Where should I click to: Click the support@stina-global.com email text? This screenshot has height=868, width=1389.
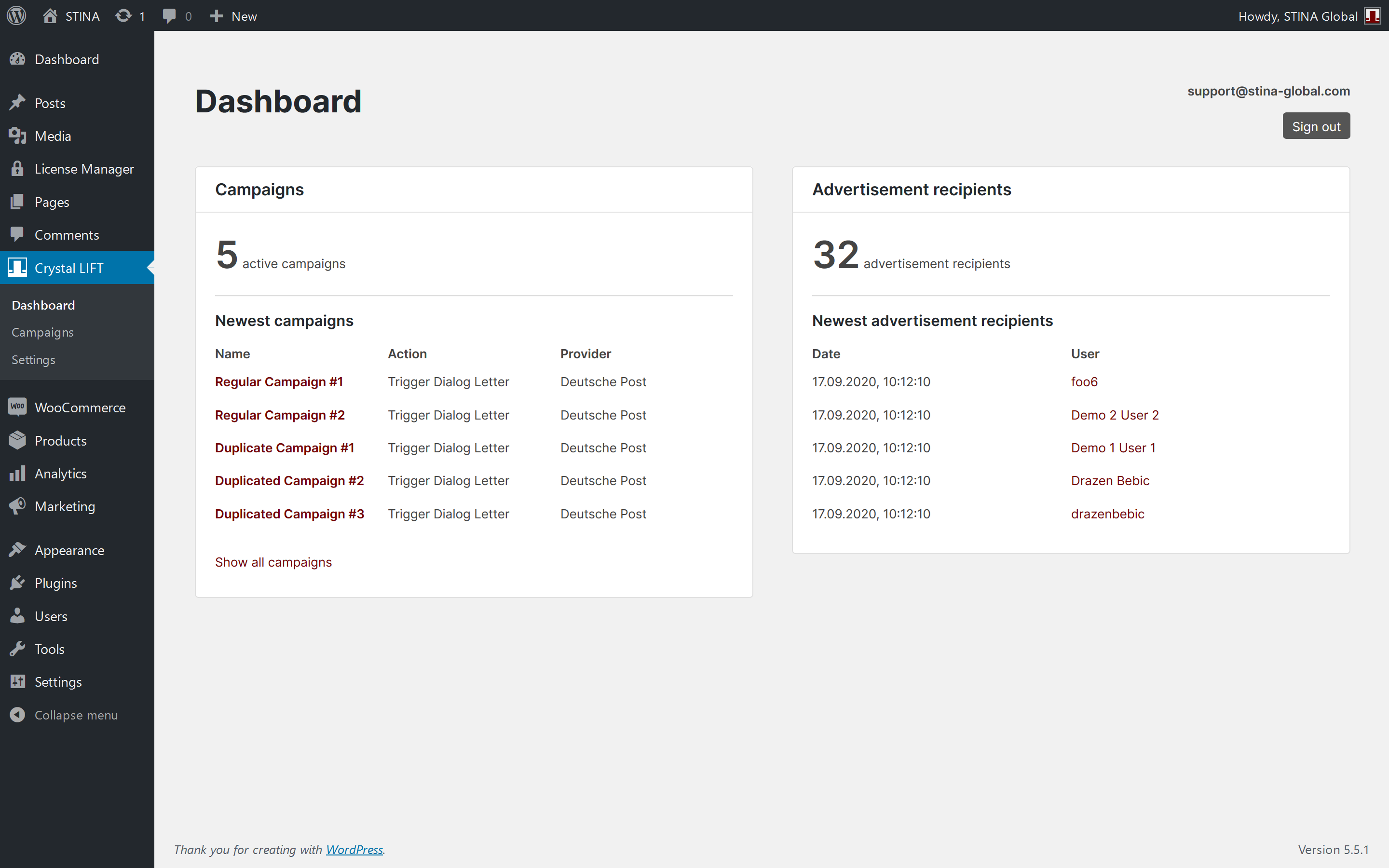pyautogui.click(x=1268, y=91)
